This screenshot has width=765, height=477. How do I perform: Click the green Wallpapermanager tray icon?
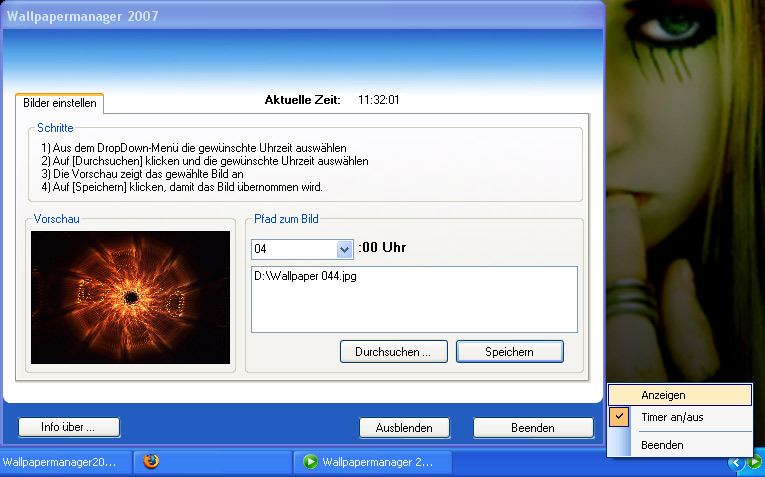click(755, 461)
